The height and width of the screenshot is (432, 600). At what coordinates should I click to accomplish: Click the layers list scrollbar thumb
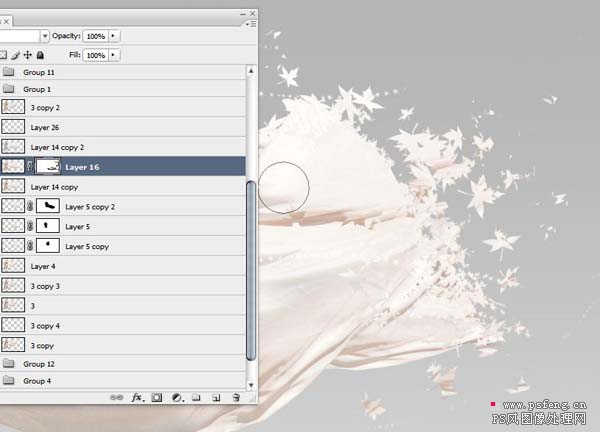[251, 271]
